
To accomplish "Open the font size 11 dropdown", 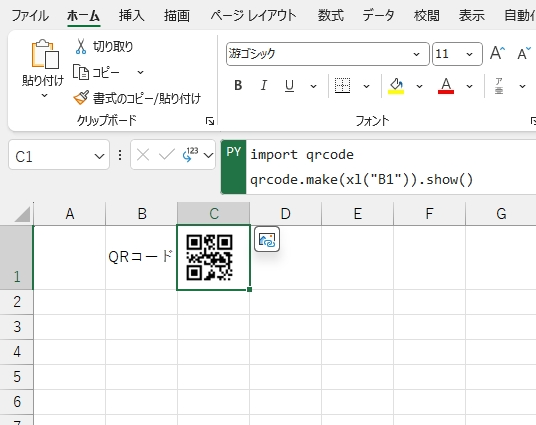I will point(469,54).
